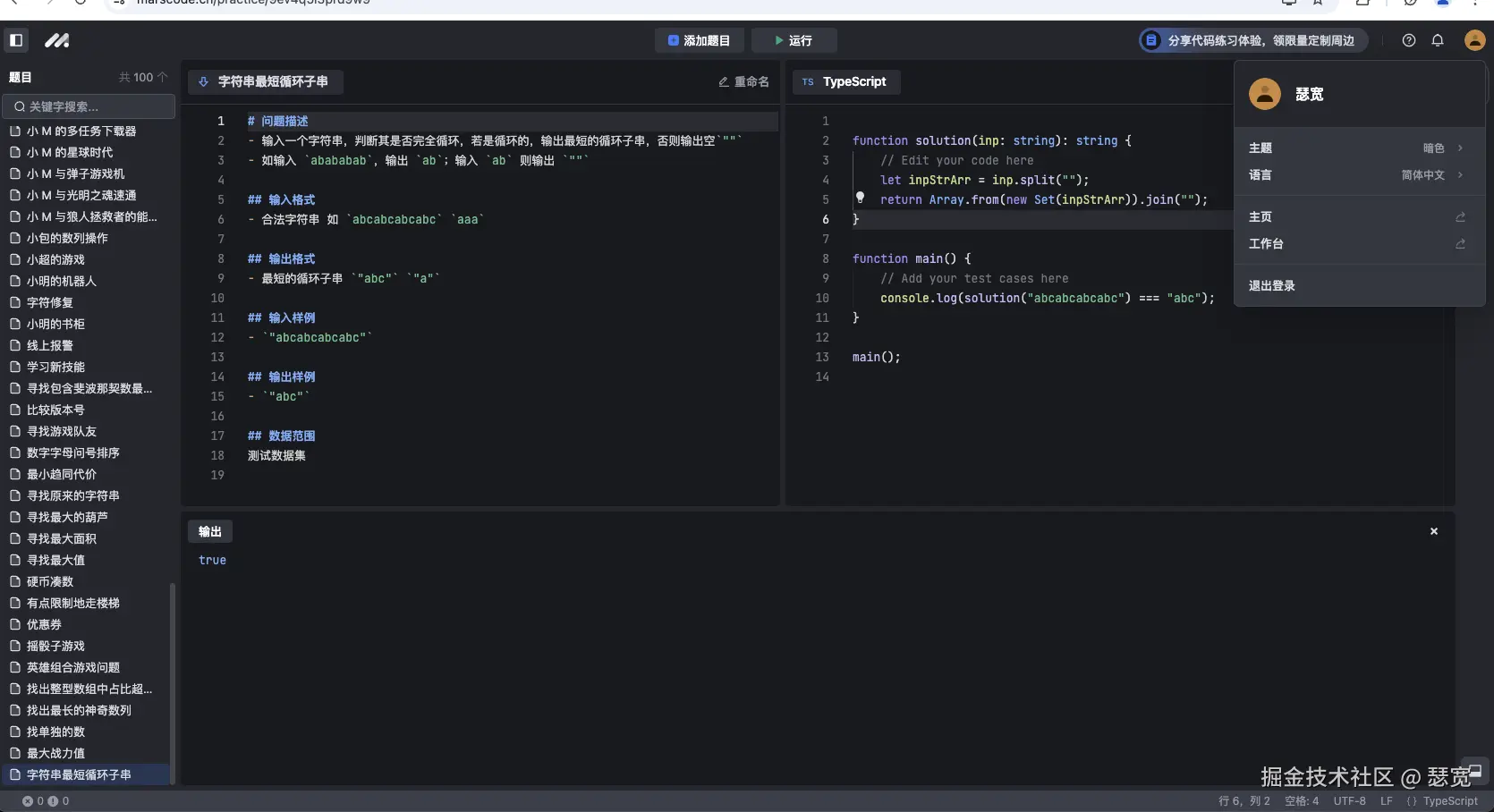The image size is (1494, 812).
Task: Toggle the left sidebar panel icon
Action: pos(16,40)
